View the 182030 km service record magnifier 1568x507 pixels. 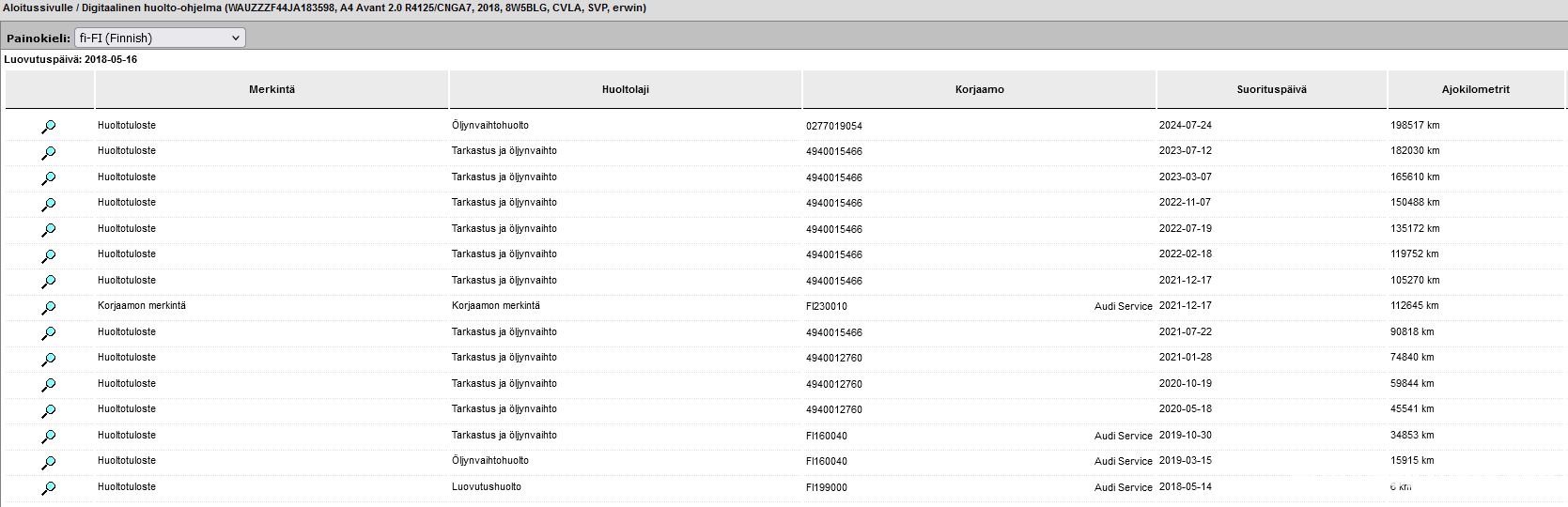[49, 152]
